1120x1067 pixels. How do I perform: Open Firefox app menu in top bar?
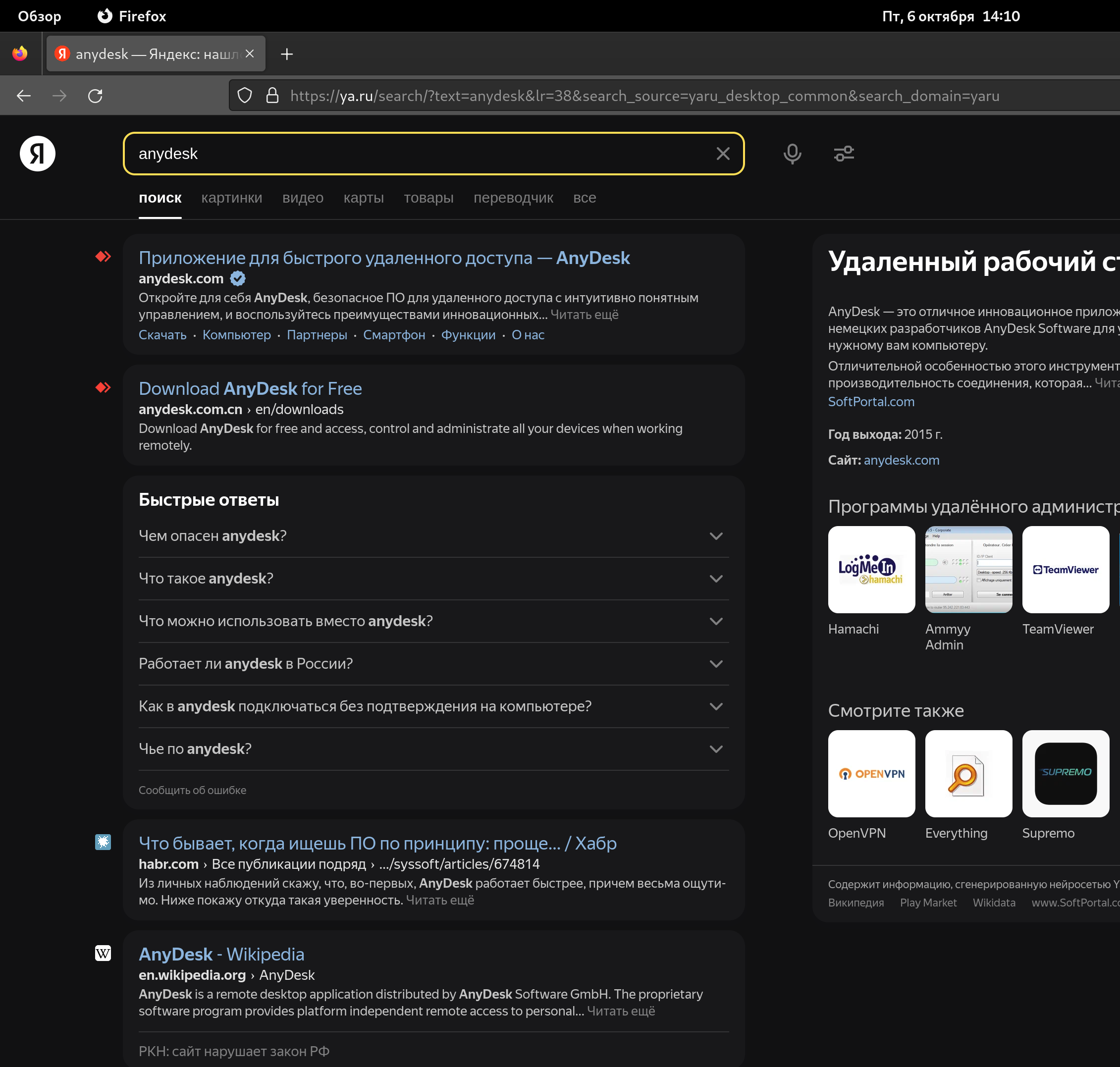[132, 16]
